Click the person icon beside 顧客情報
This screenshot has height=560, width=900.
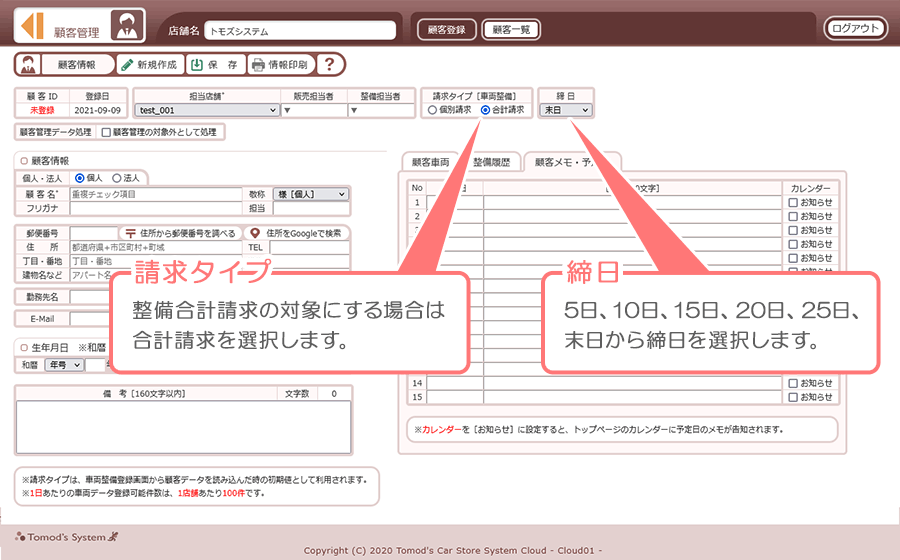pos(28,65)
